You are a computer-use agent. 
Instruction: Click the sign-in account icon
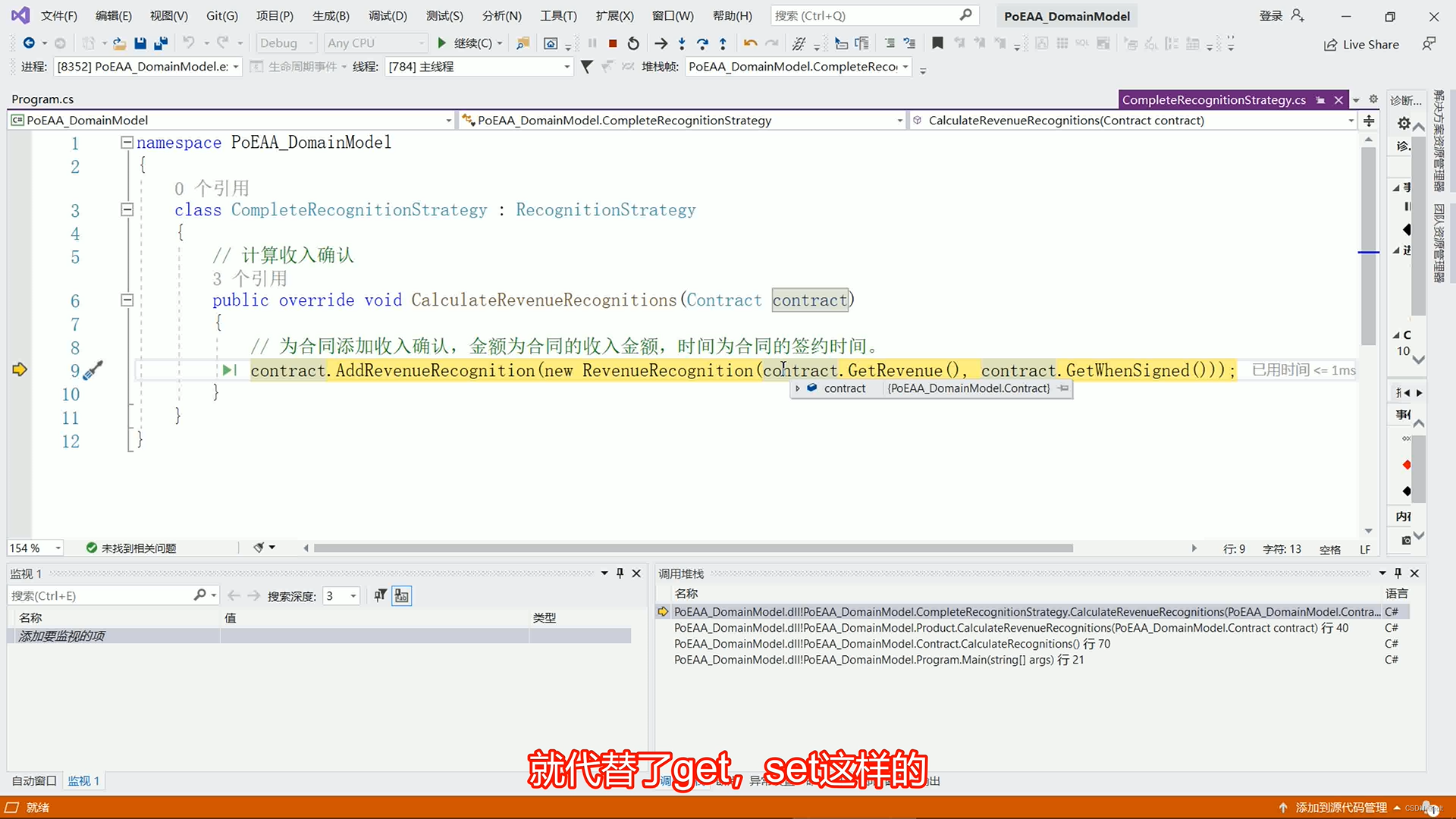pos(1298,16)
